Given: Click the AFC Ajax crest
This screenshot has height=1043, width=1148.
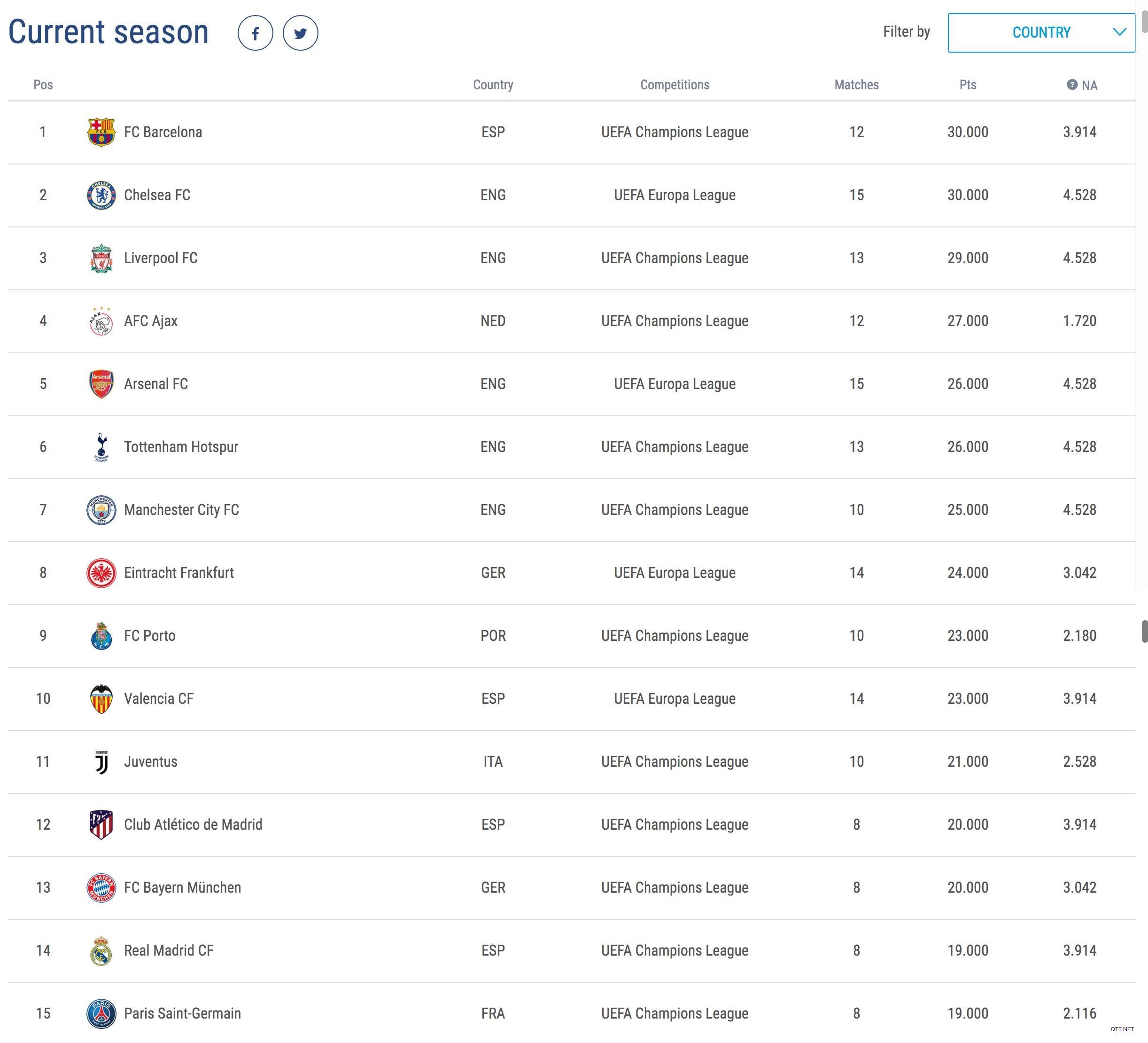Looking at the screenshot, I should (x=101, y=321).
